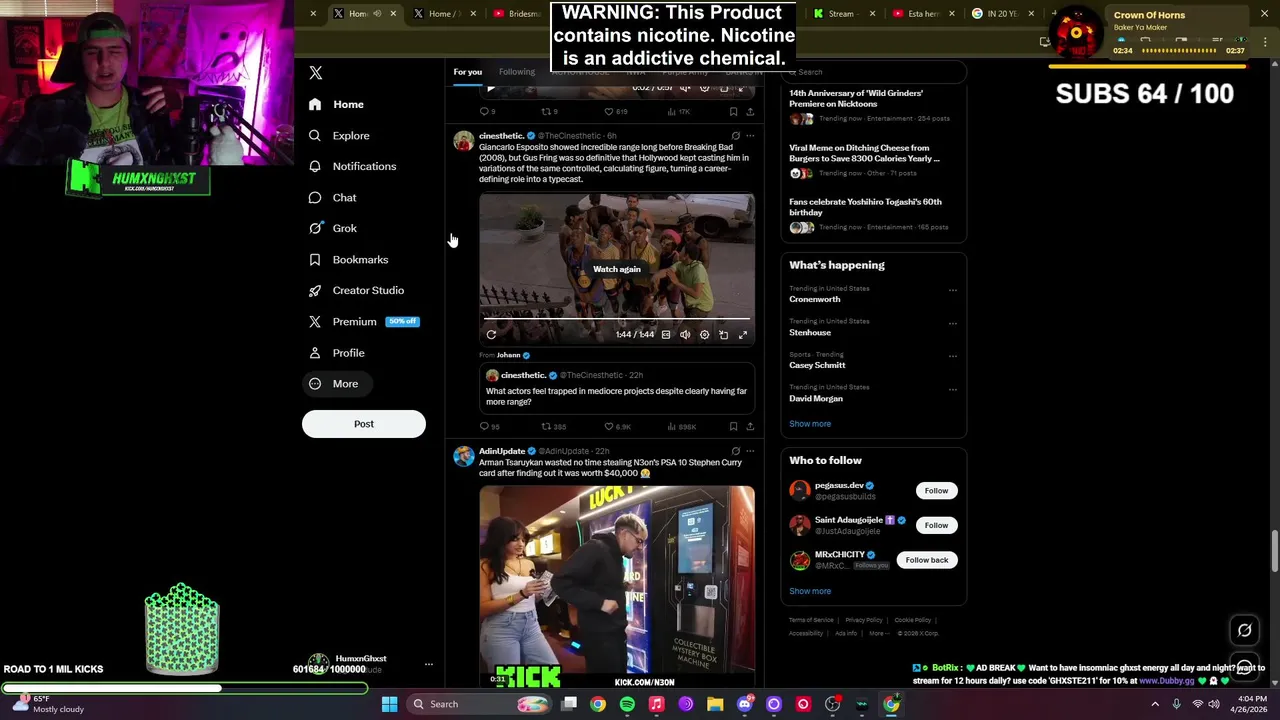Click the Grok floating button

tap(1245, 630)
